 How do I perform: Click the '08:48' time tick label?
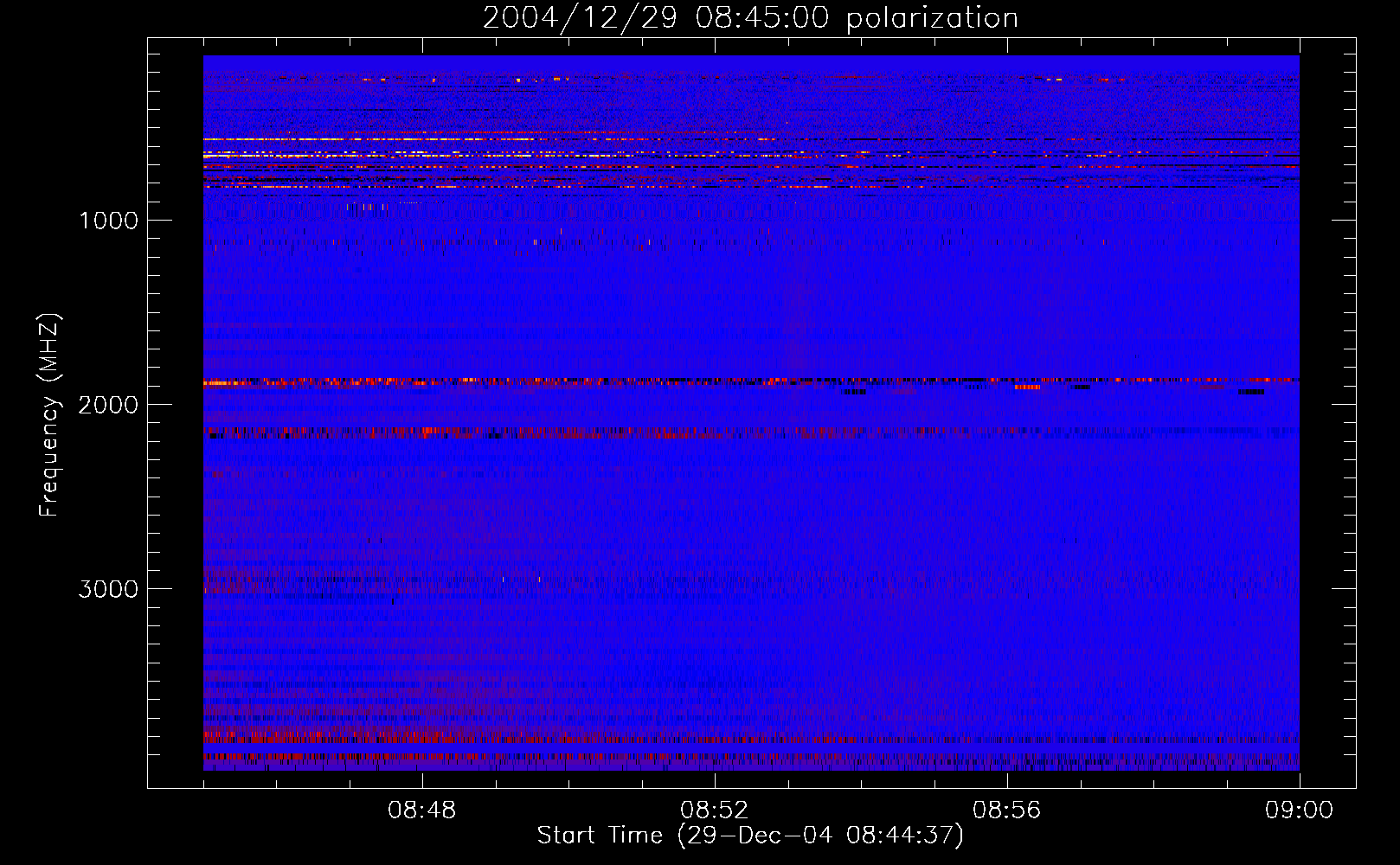coord(422,811)
